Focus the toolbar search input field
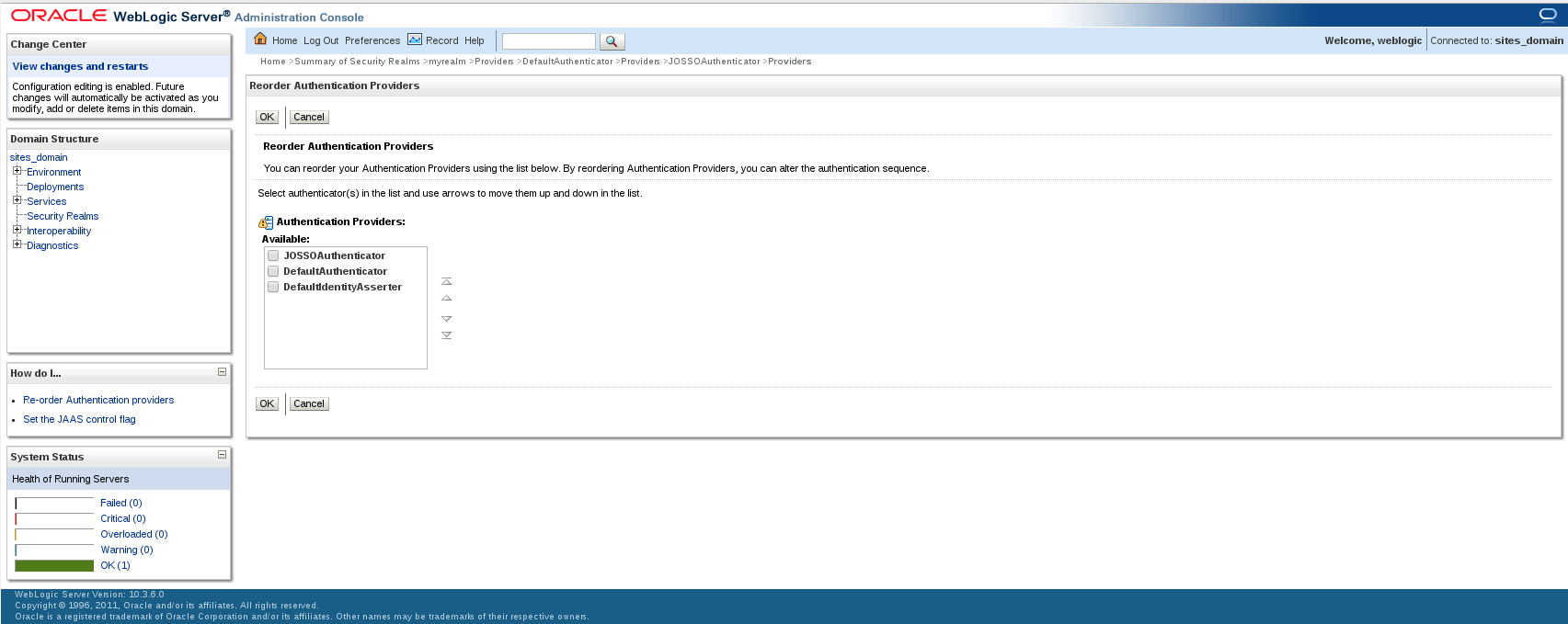Image resolution: width=1568 pixels, height=624 pixels. tap(549, 41)
